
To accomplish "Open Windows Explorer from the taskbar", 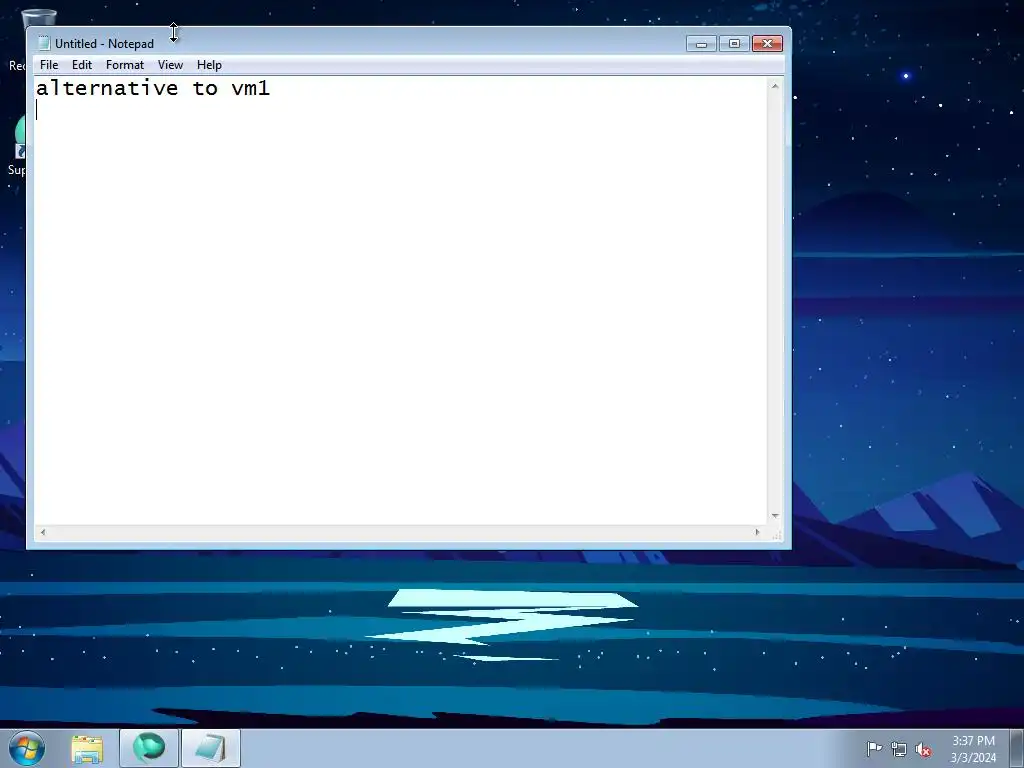I will [x=87, y=748].
